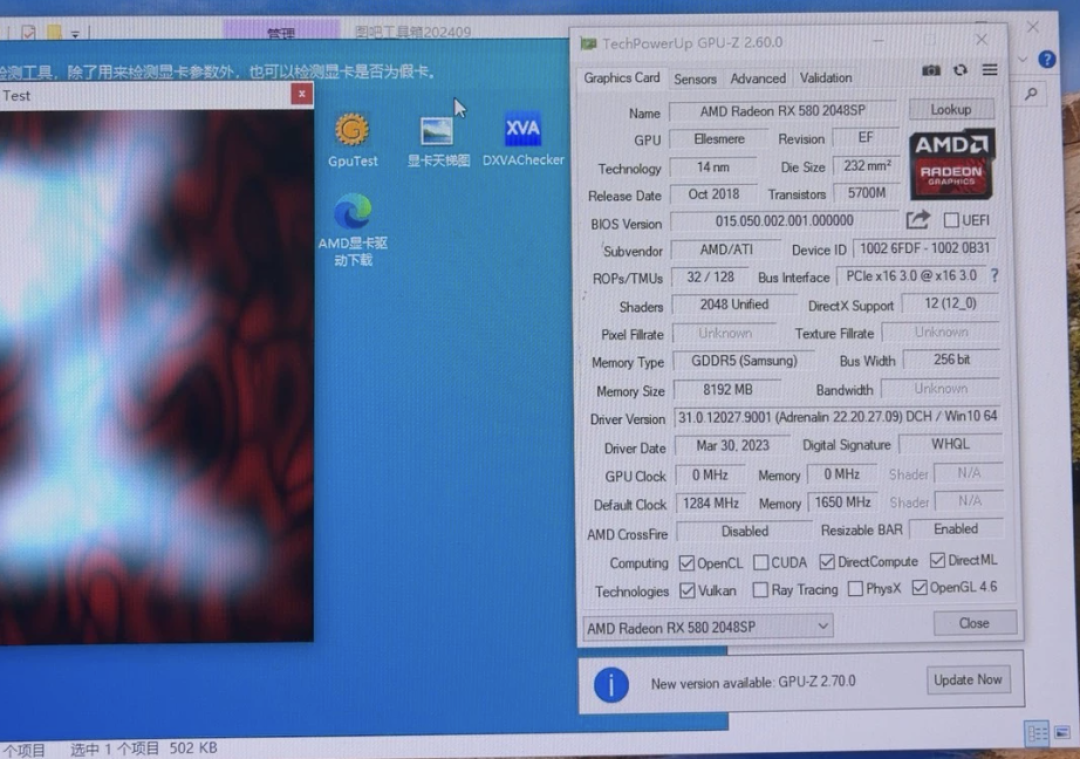Click the Driver Date Mar 30, 2023 value

pos(732,446)
